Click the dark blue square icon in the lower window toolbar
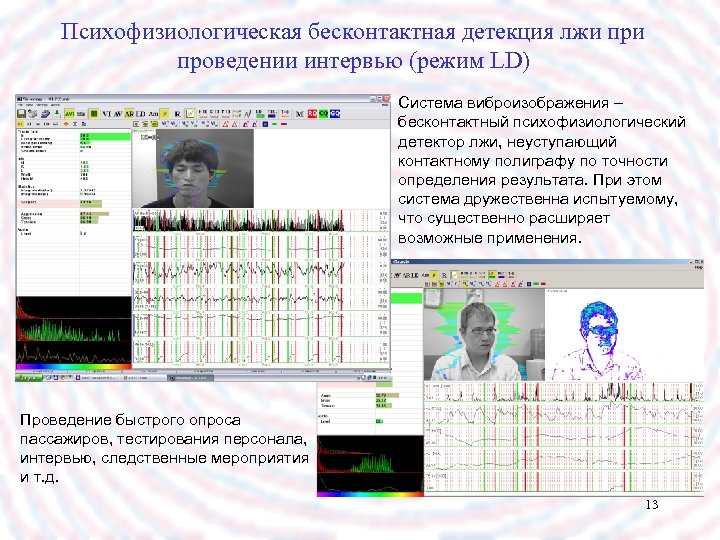 [x=529, y=284]
